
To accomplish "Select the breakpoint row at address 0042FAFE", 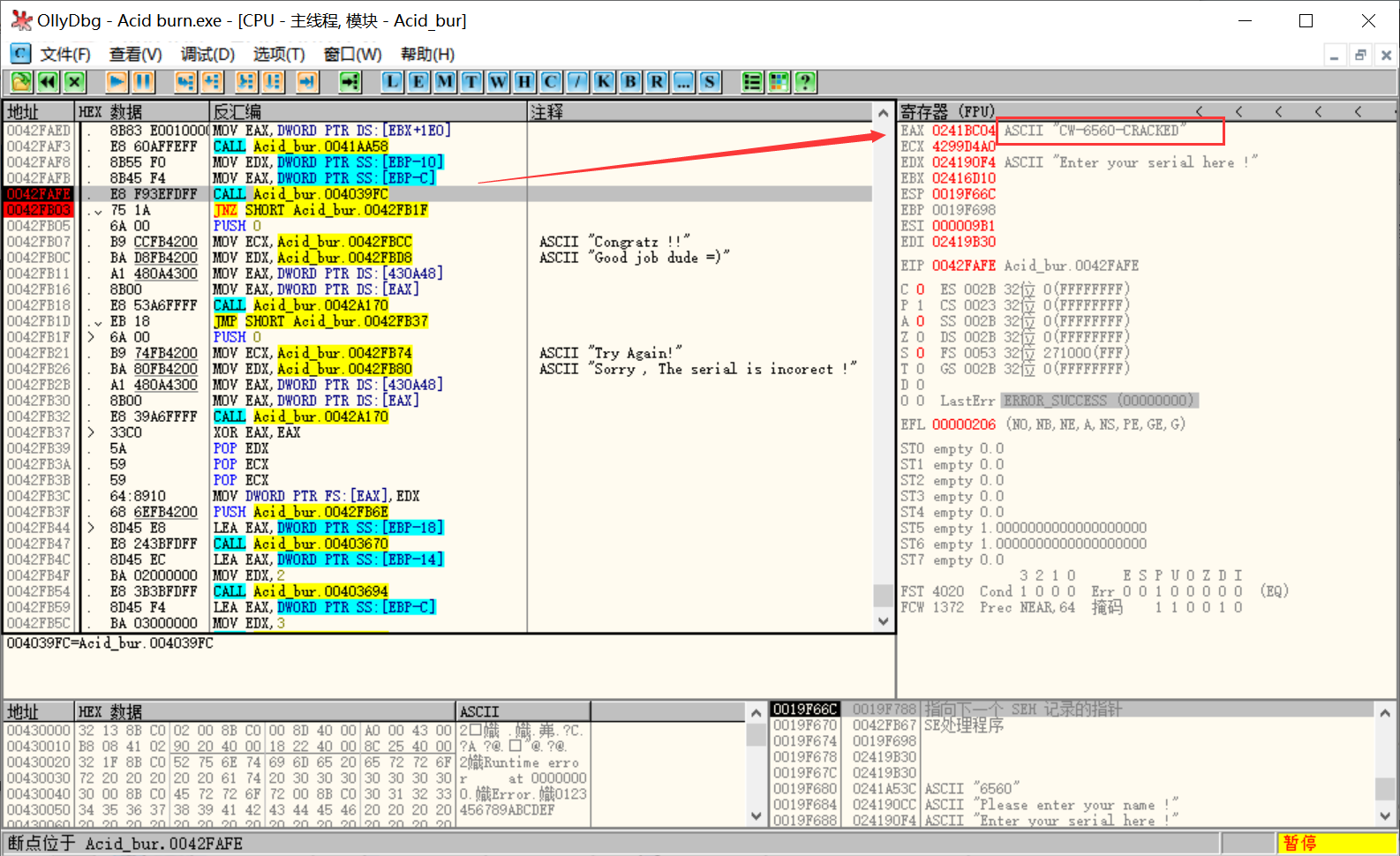I will 438,194.
